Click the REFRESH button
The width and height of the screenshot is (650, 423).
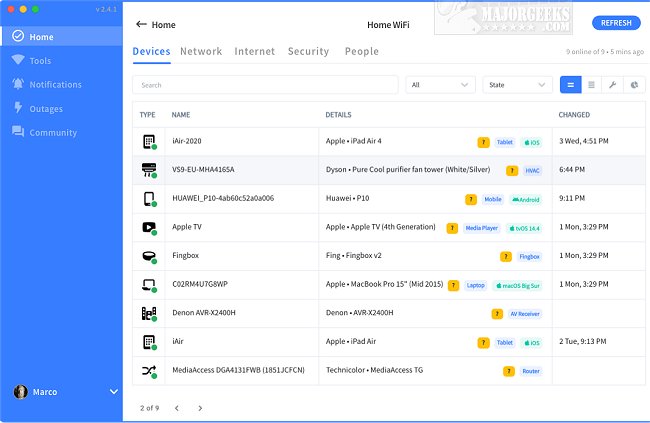tap(616, 23)
